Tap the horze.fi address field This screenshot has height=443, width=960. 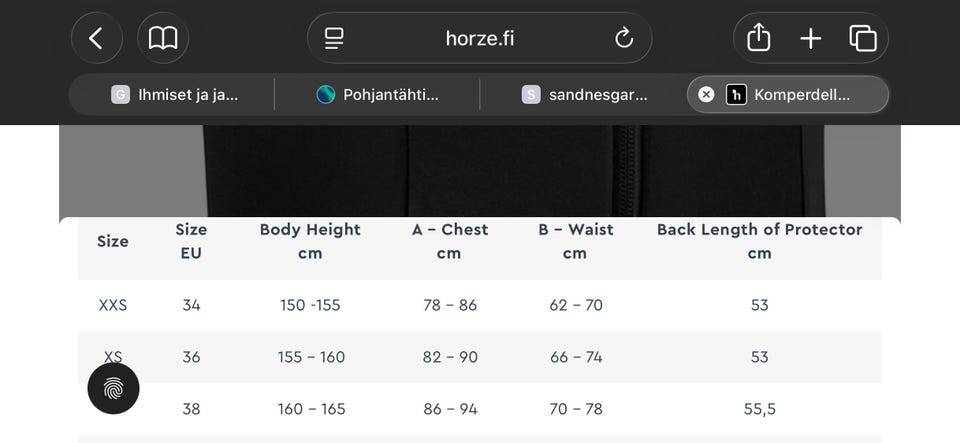point(480,39)
